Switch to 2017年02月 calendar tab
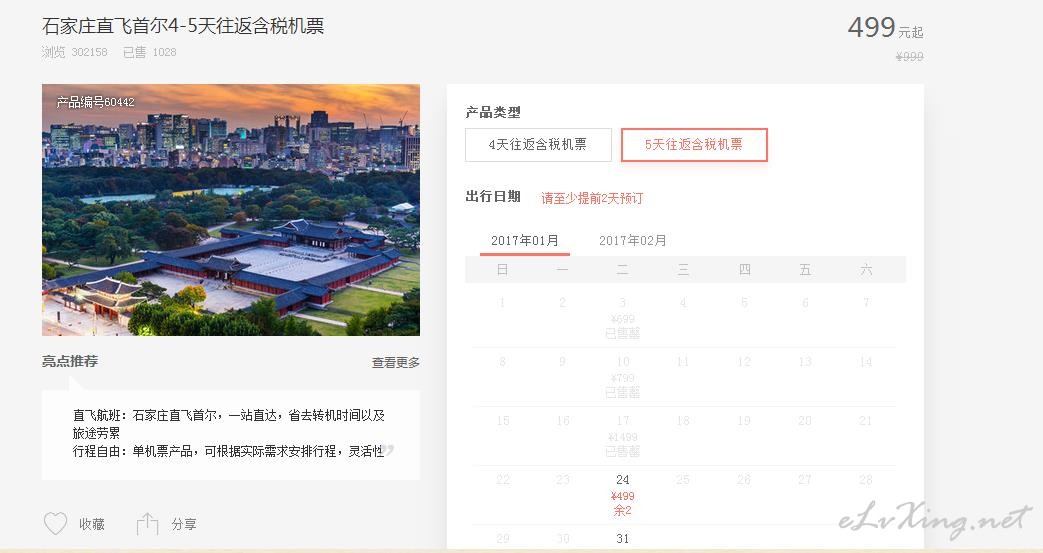The height and width of the screenshot is (553, 1043). 633,240
